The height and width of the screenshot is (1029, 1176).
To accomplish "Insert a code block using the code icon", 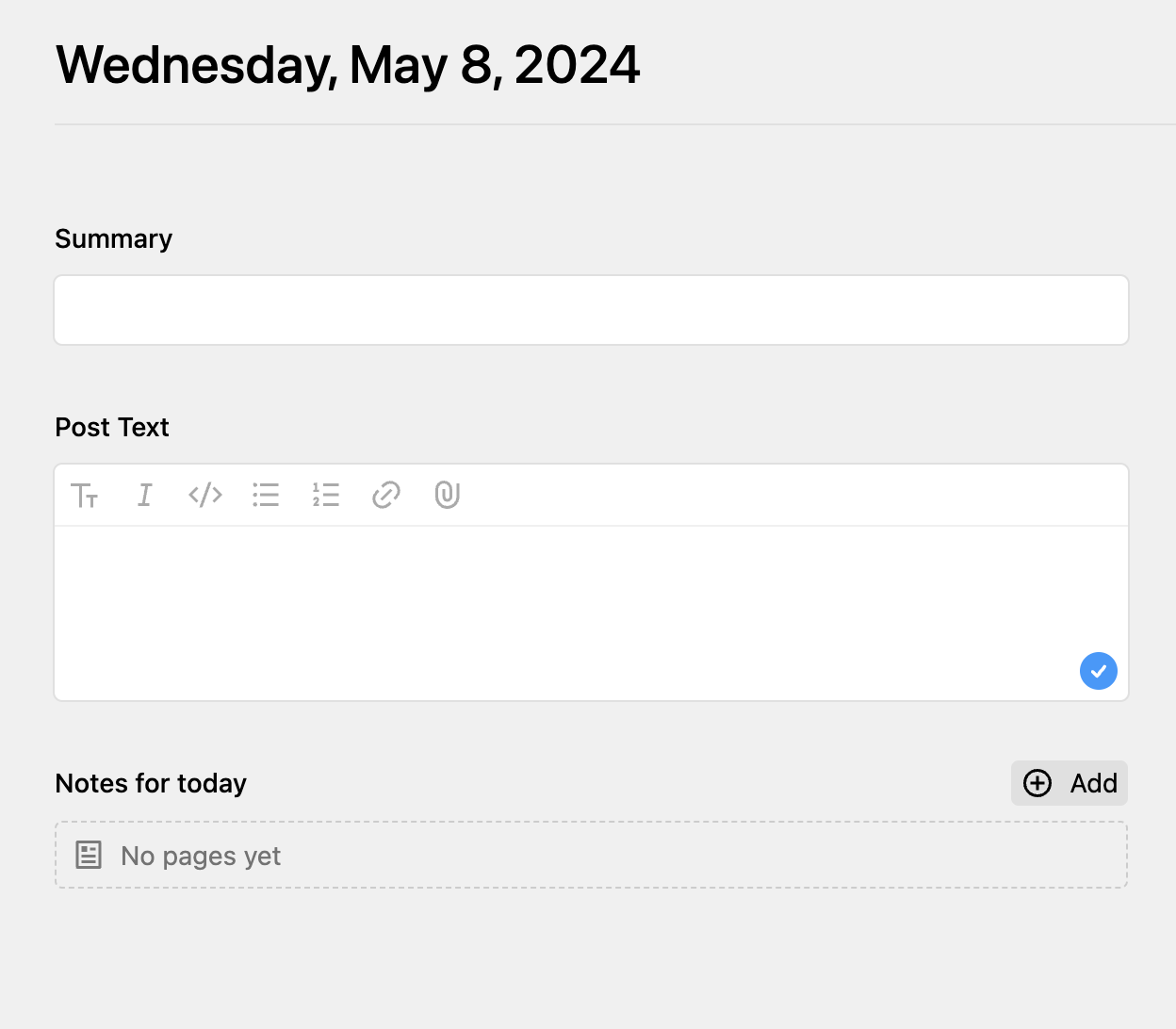I will coord(205,495).
